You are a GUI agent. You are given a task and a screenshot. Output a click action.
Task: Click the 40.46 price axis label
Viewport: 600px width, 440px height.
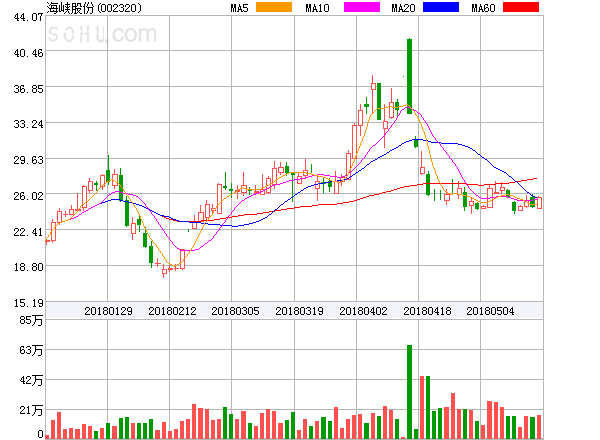[28, 53]
